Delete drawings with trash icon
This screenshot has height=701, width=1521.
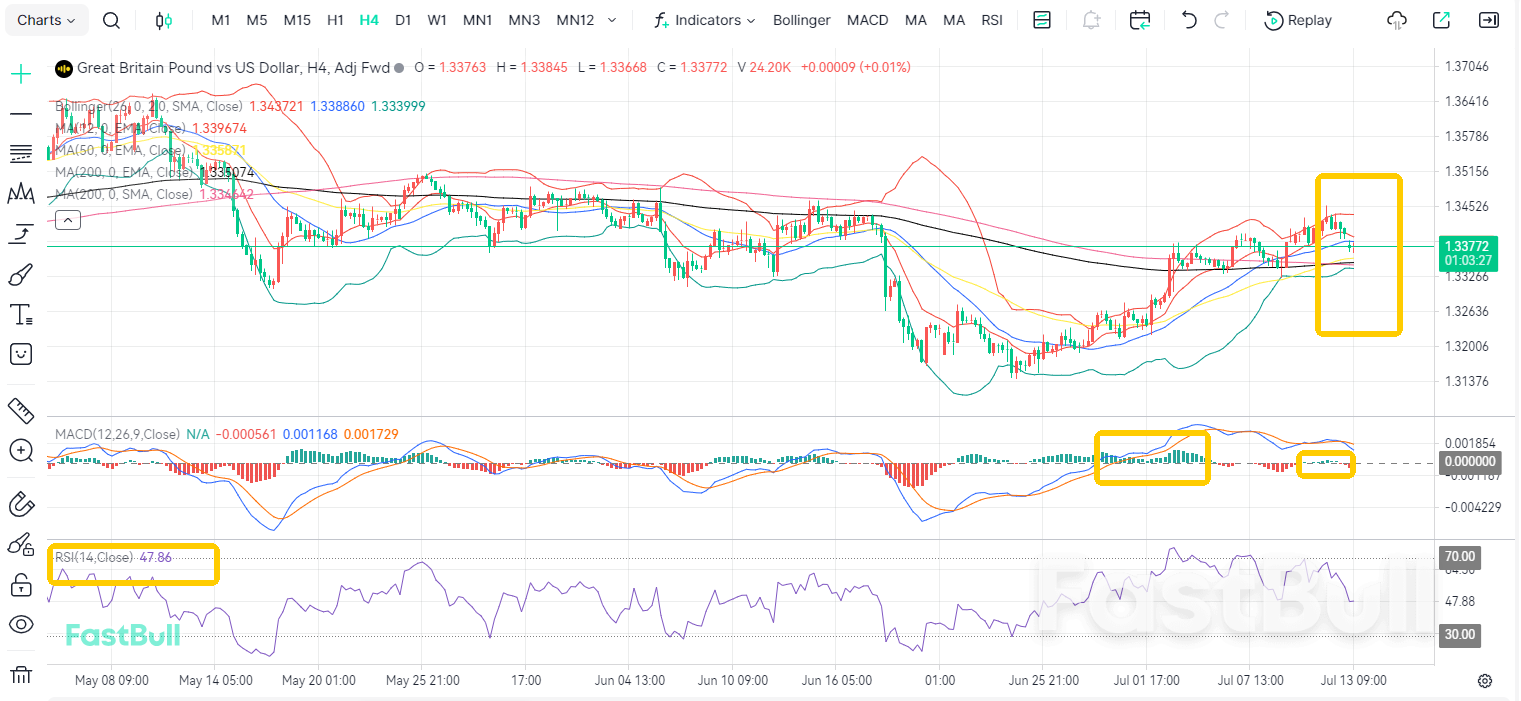(x=21, y=675)
